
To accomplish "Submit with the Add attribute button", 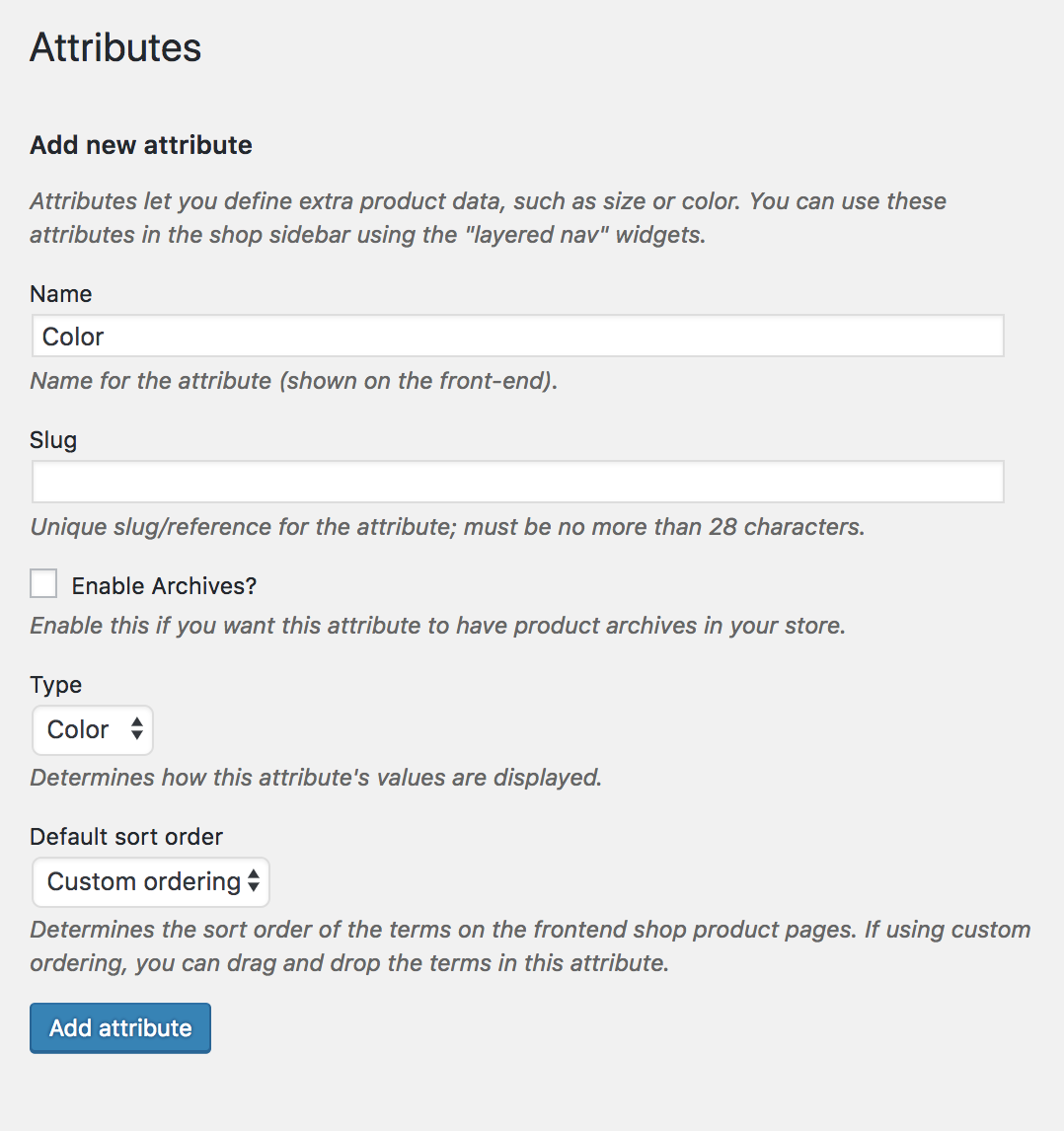I will click(x=120, y=1027).
